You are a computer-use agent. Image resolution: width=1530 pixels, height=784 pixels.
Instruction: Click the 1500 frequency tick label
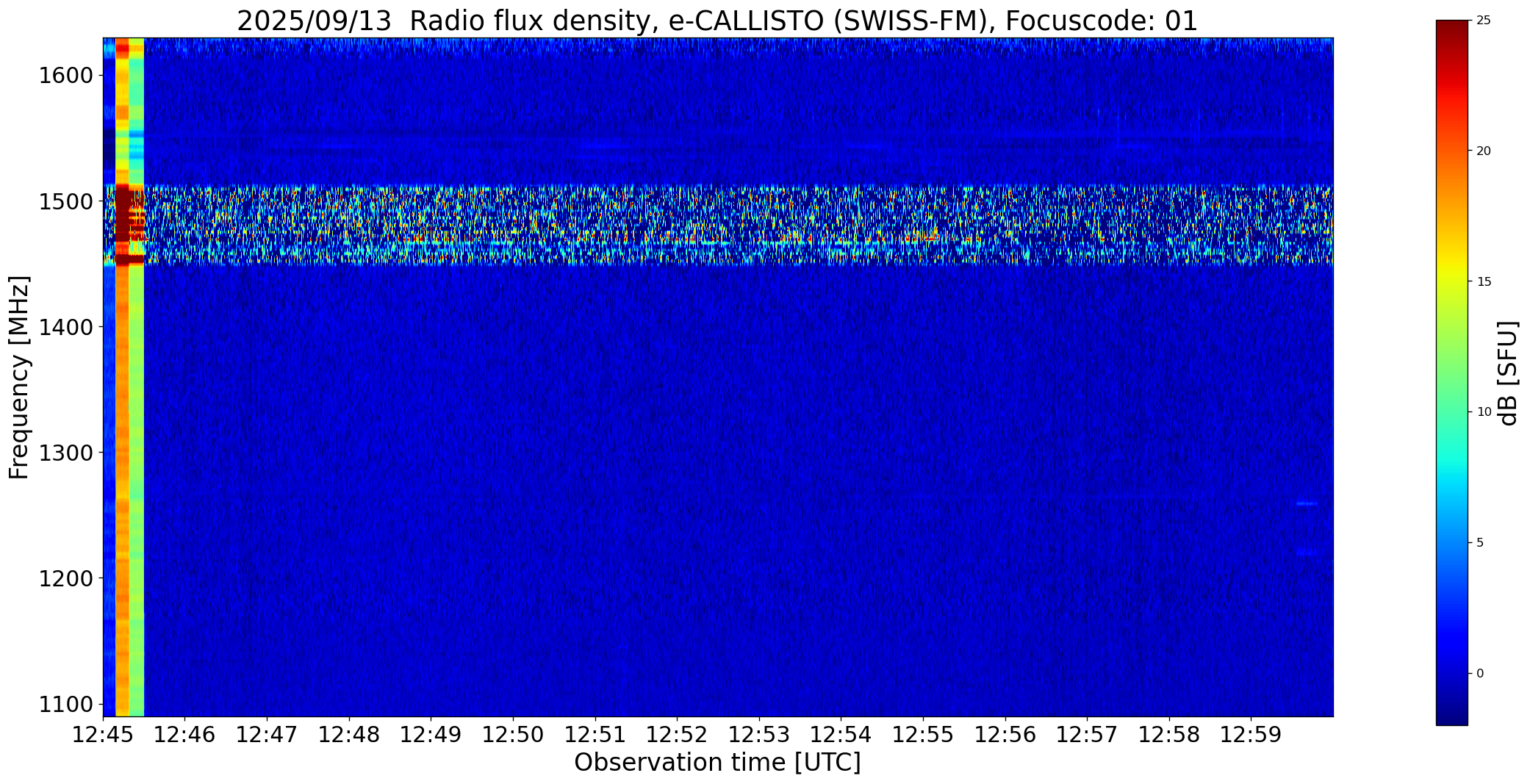(65, 201)
